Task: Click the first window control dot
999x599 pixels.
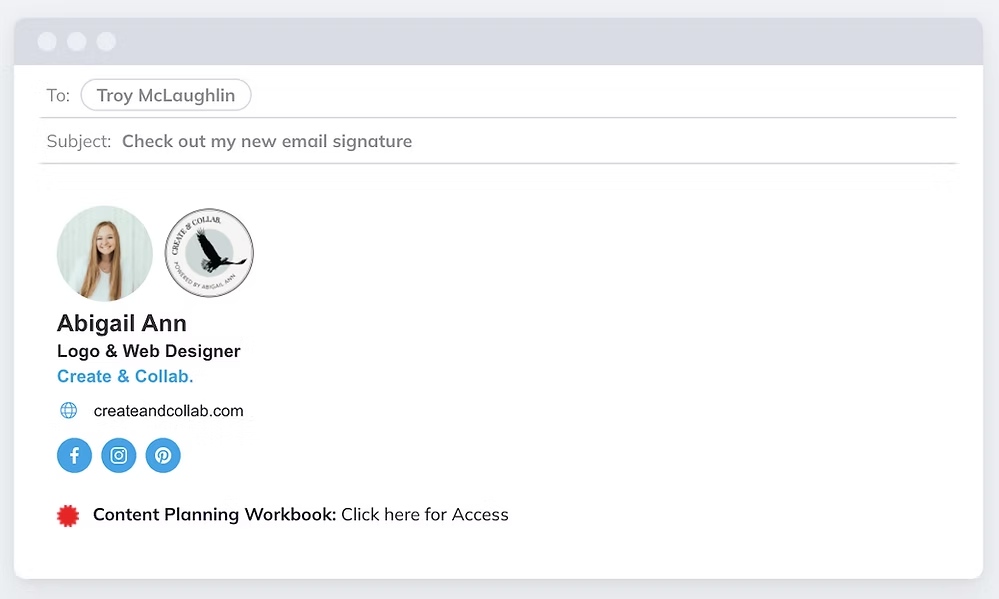Action: [x=47, y=41]
